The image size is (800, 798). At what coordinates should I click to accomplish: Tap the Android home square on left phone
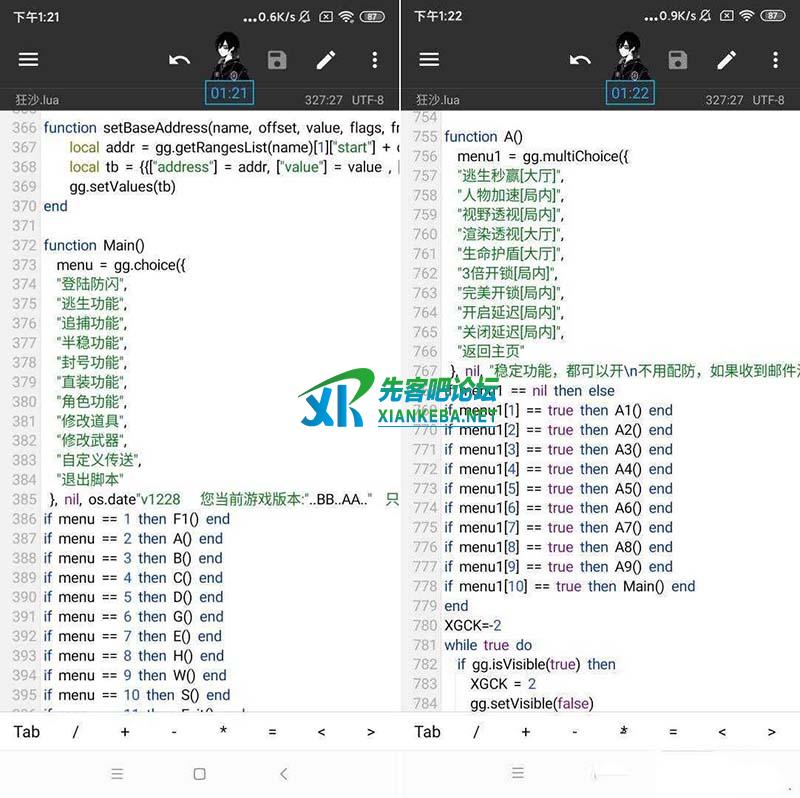pyautogui.click(x=200, y=774)
